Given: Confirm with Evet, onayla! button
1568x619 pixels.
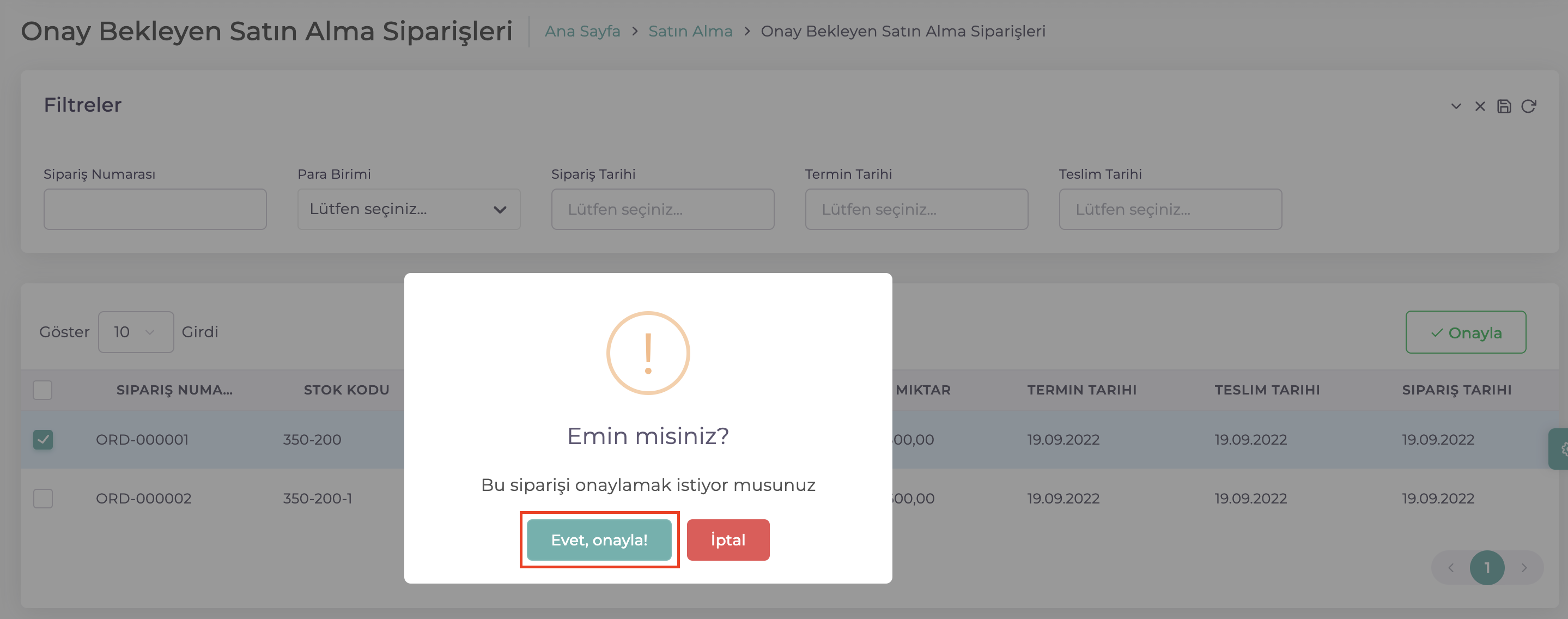Looking at the screenshot, I should (599, 540).
